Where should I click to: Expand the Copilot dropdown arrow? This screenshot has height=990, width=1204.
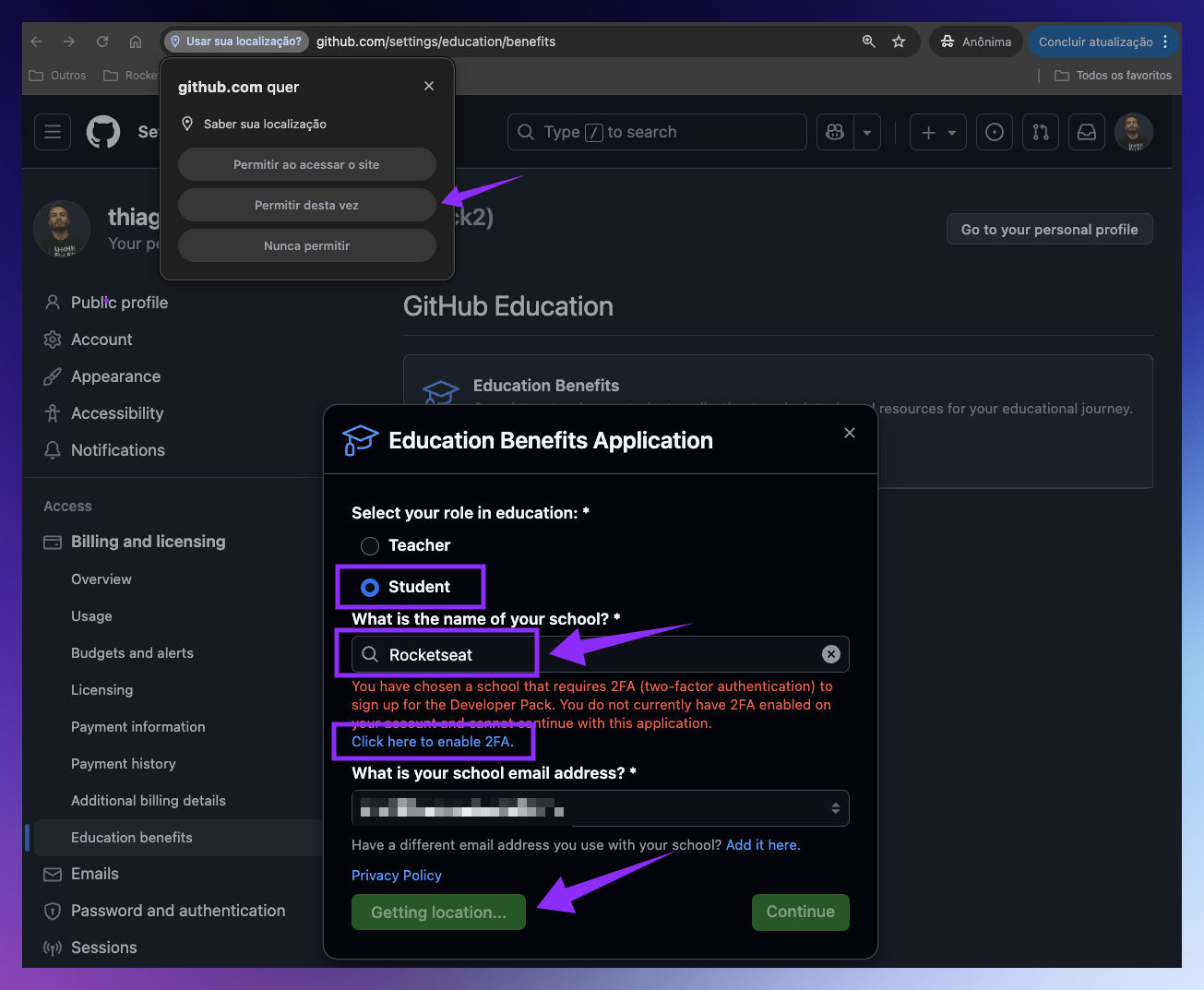(x=867, y=132)
